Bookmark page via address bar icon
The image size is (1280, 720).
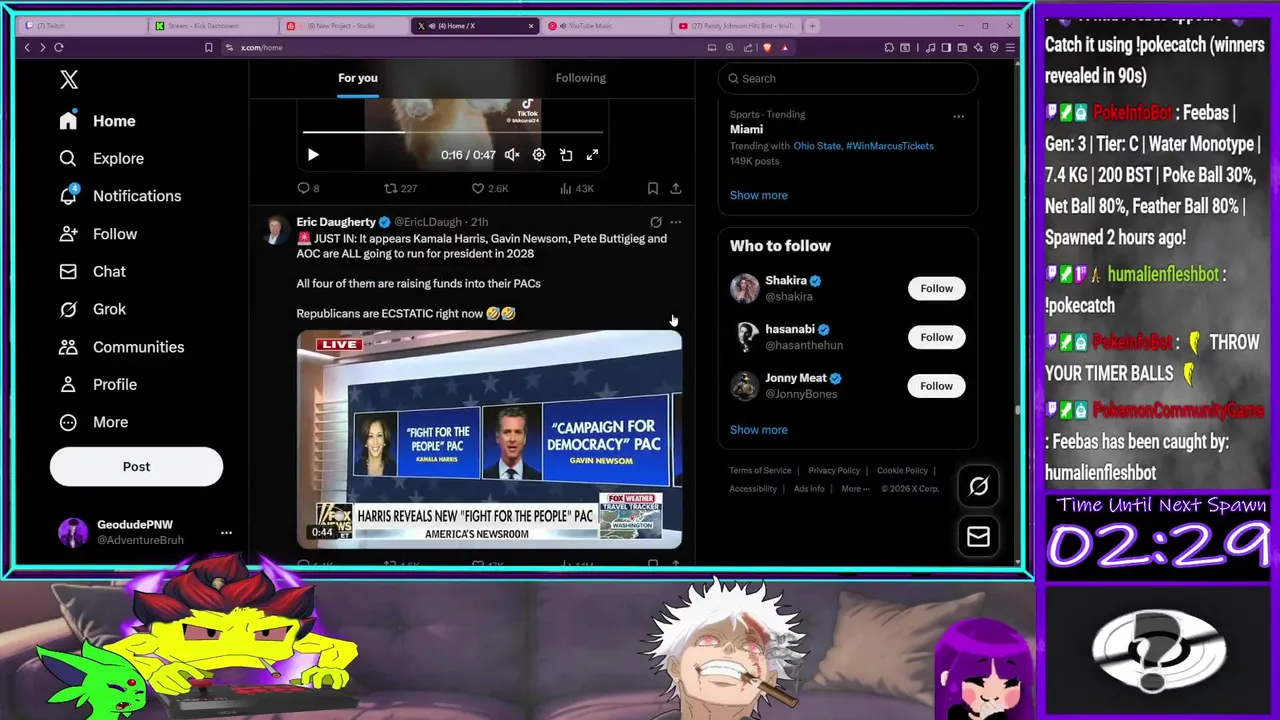[x=208, y=47]
